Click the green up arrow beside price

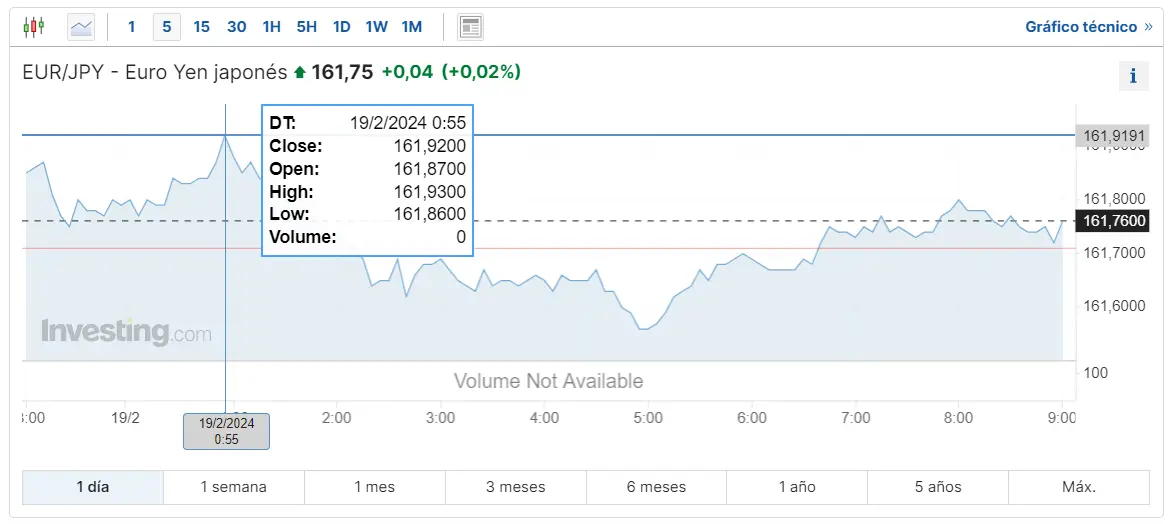pyautogui.click(x=300, y=72)
